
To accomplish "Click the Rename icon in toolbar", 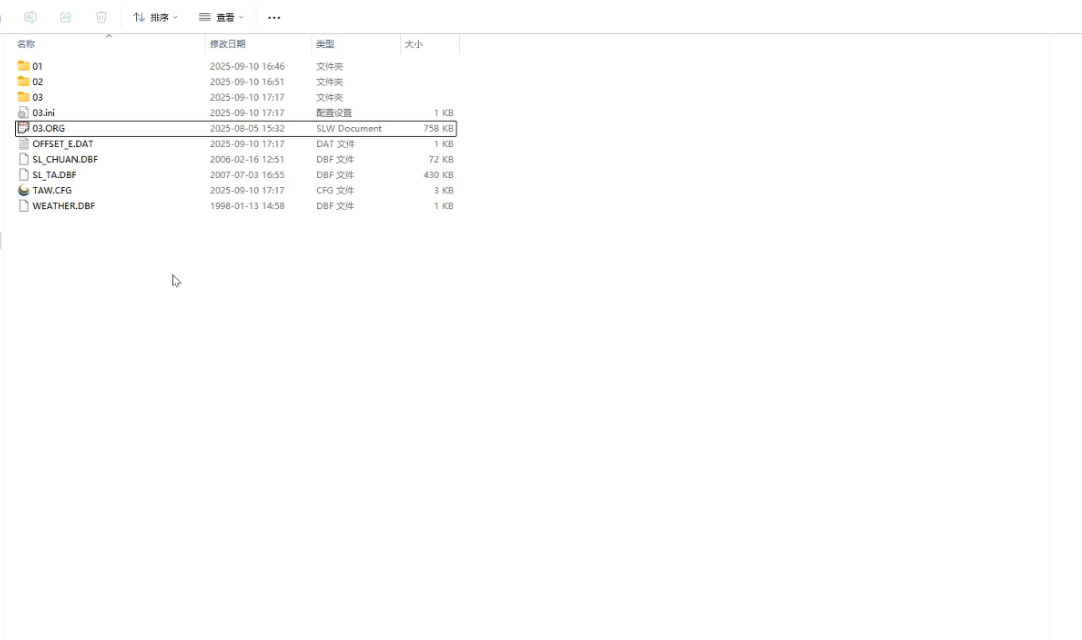I will coord(30,17).
